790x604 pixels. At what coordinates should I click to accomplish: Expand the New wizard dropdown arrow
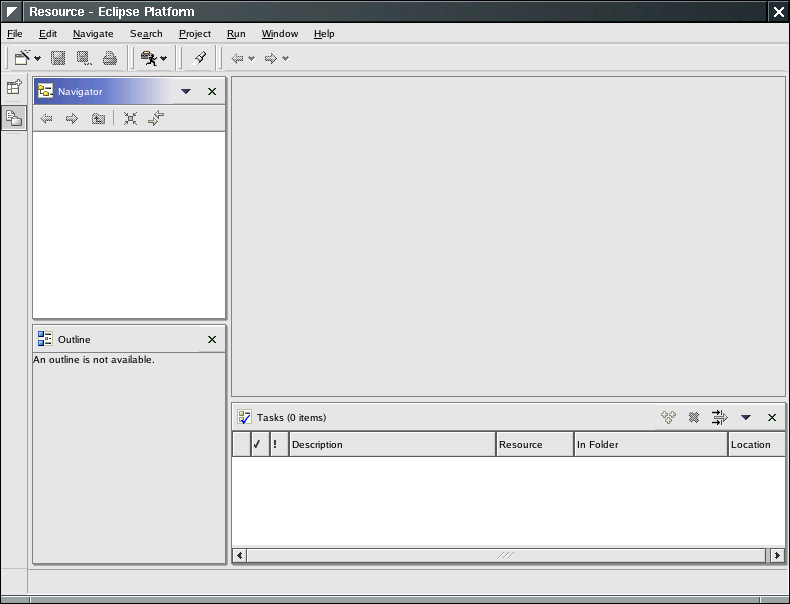click(x=38, y=59)
